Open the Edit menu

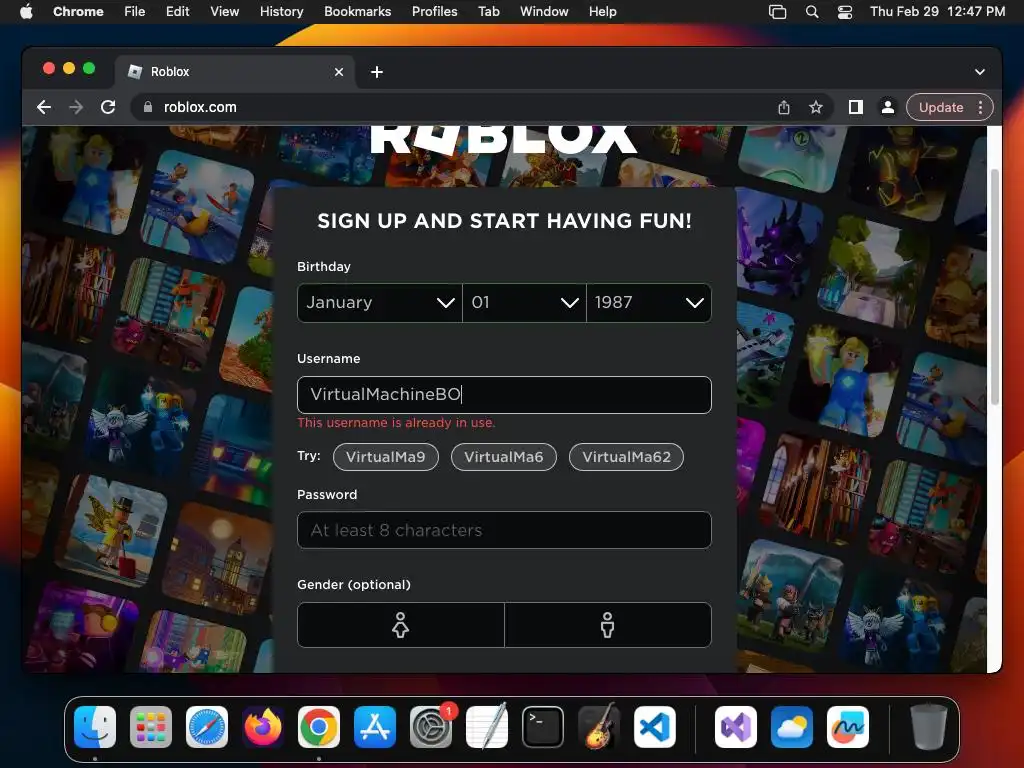178,11
